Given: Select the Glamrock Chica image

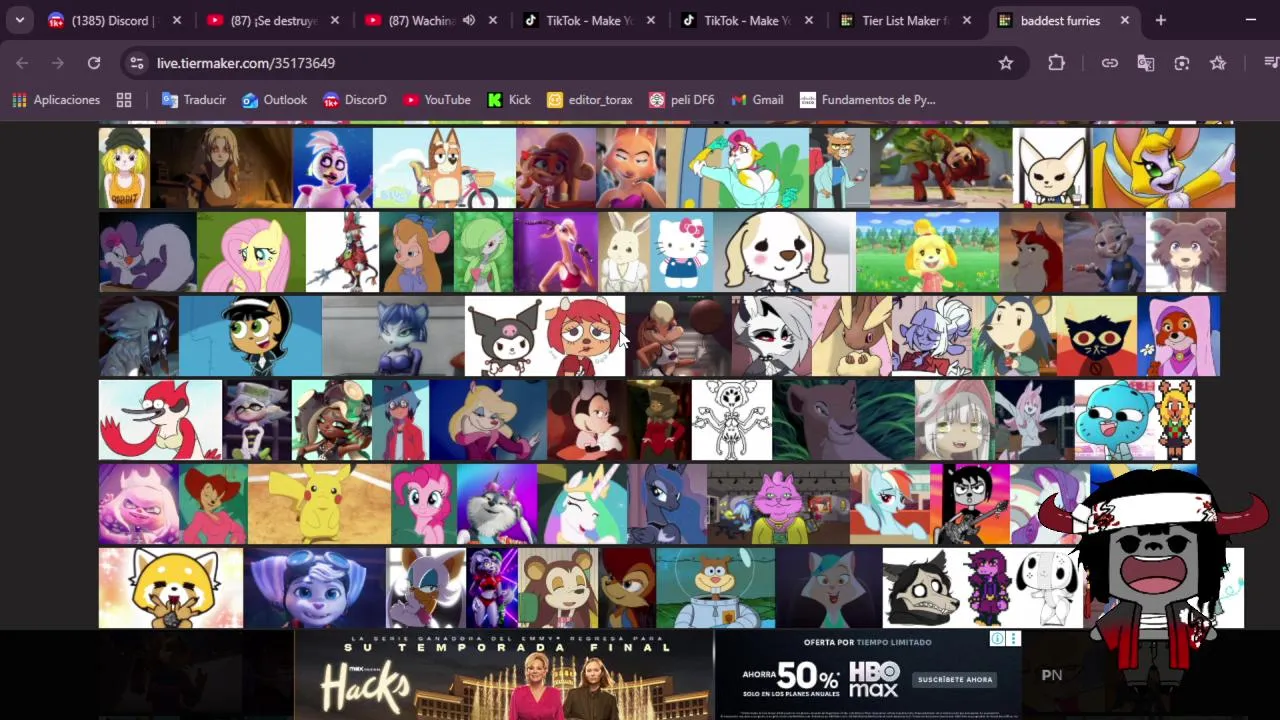Looking at the screenshot, I should coord(332,168).
